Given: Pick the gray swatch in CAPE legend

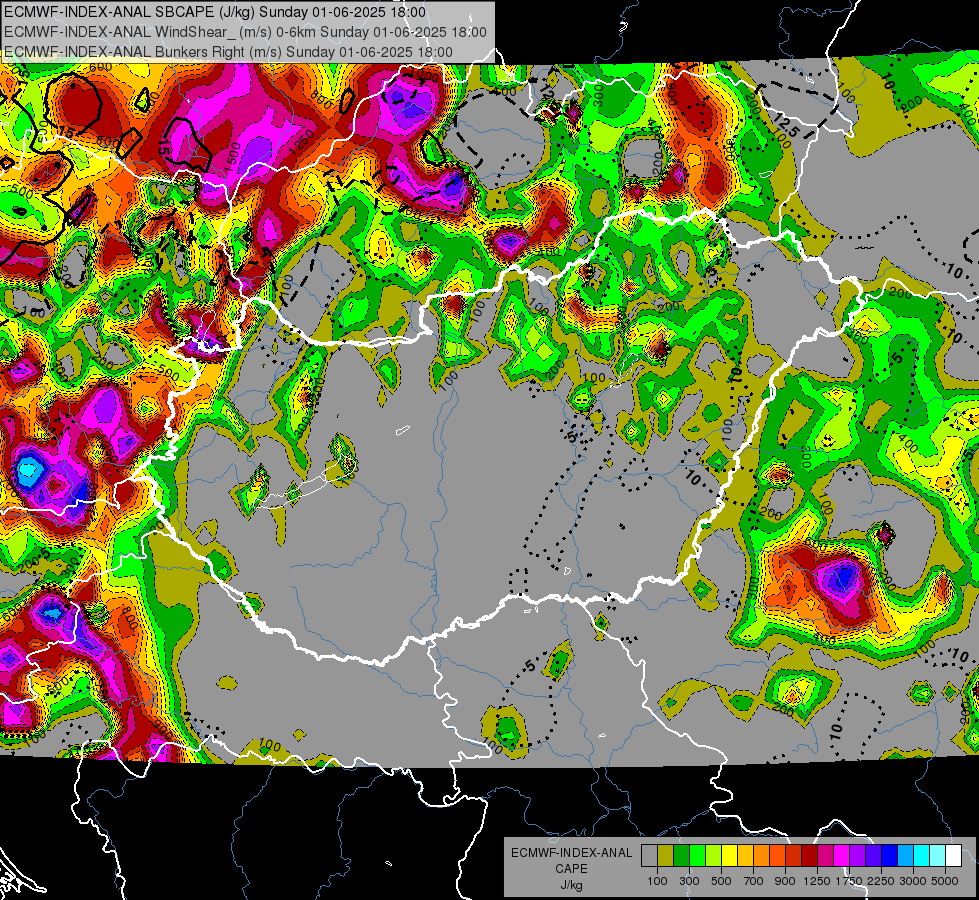Looking at the screenshot, I should click(649, 856).
